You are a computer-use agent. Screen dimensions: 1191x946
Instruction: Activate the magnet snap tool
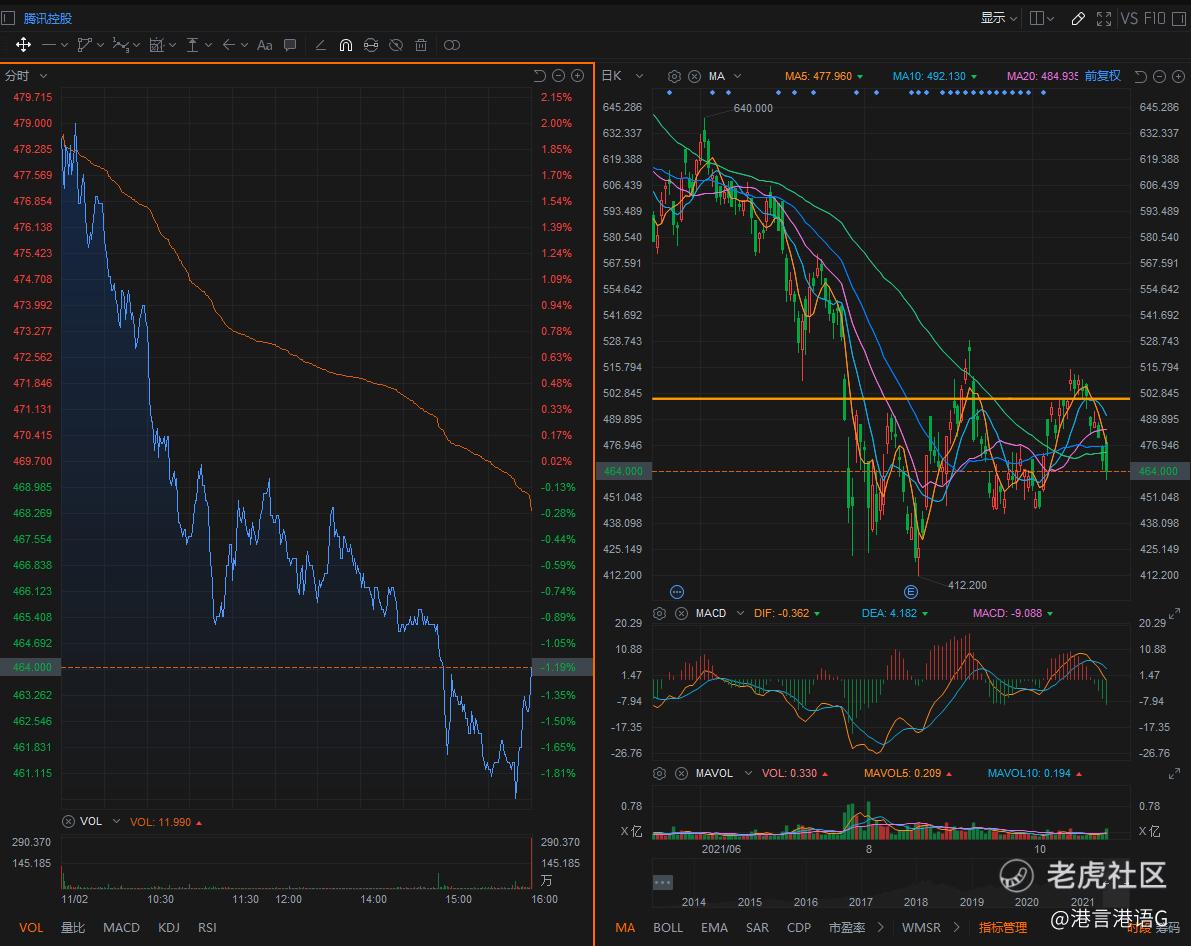click(x=346, y=45)
